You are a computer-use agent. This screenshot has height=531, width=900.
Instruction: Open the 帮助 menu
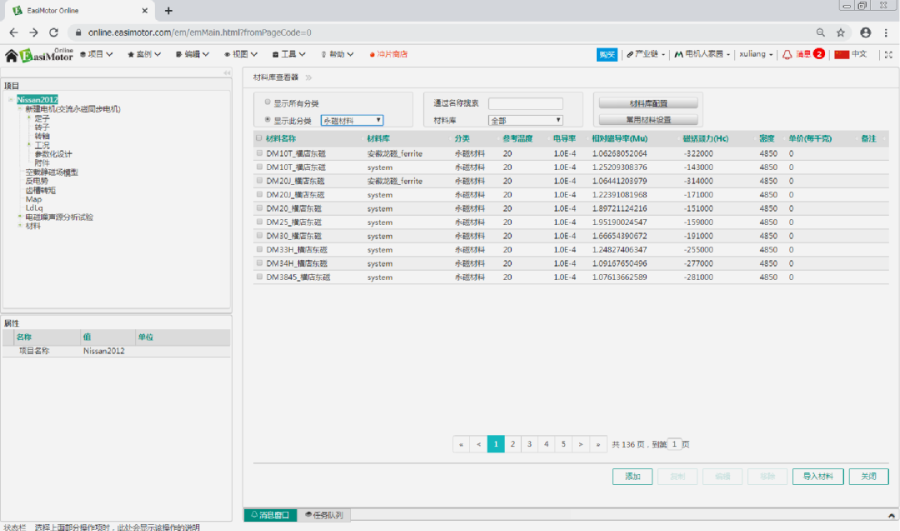337,55
